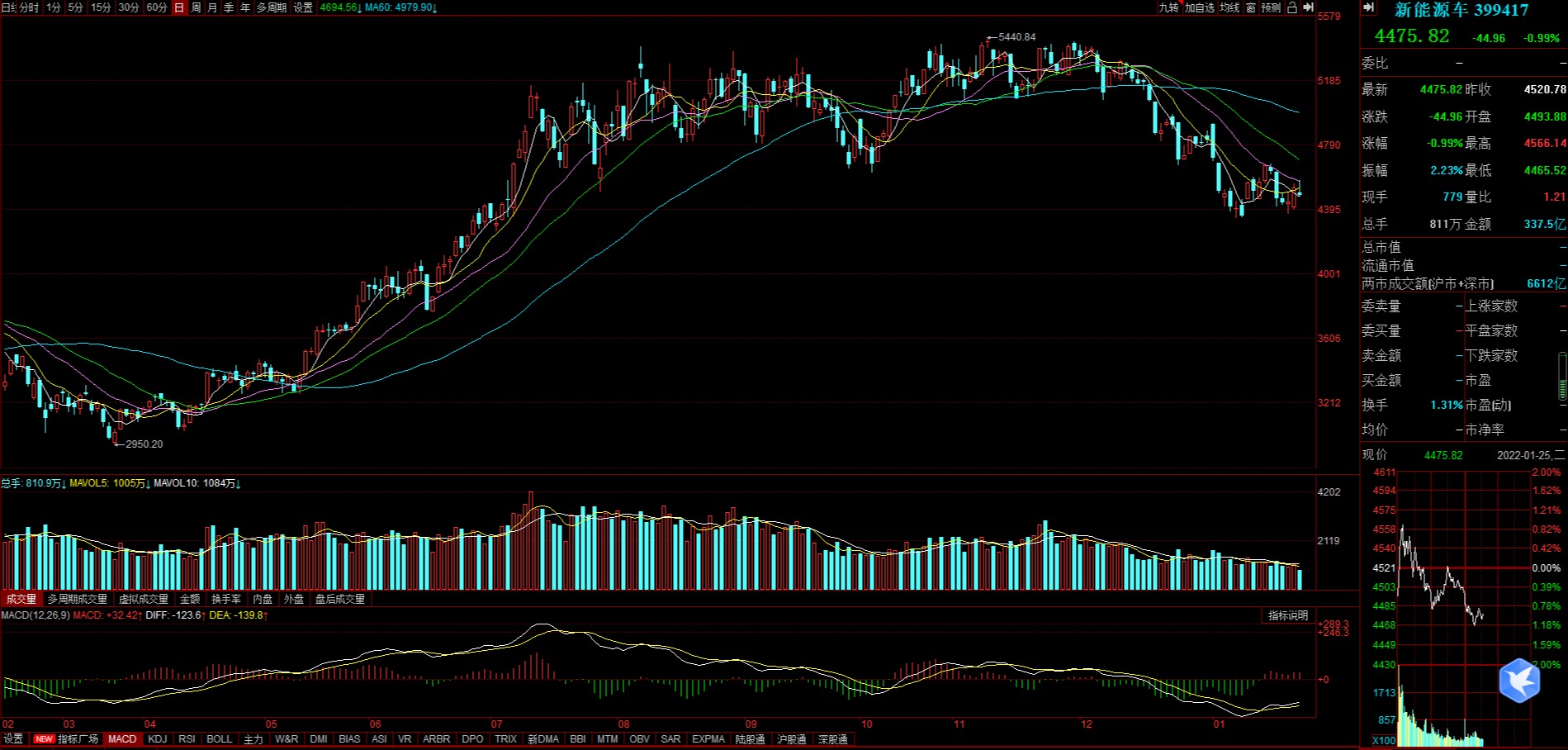The width and height of the screenshot is (1568, 750).
Task: Click the 均线 moving average button
Action: tap(1229, 7)
